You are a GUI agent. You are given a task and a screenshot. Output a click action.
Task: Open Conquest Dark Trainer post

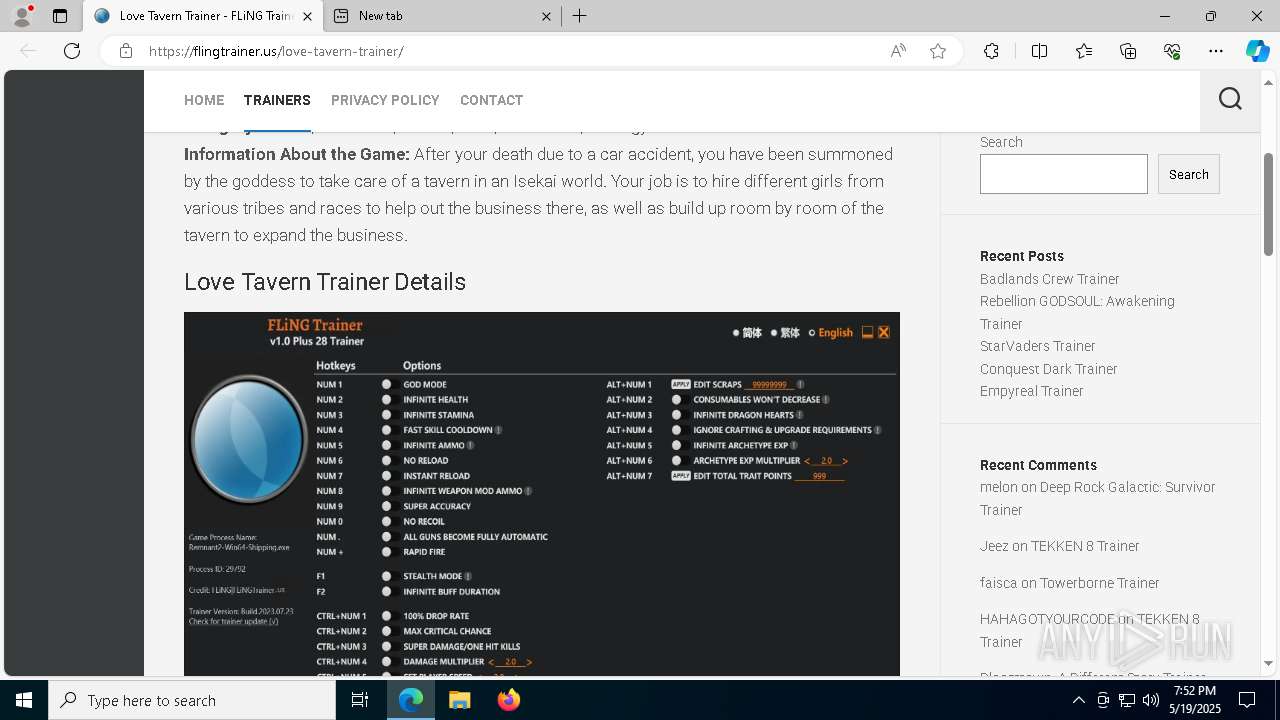(1048, 369)
